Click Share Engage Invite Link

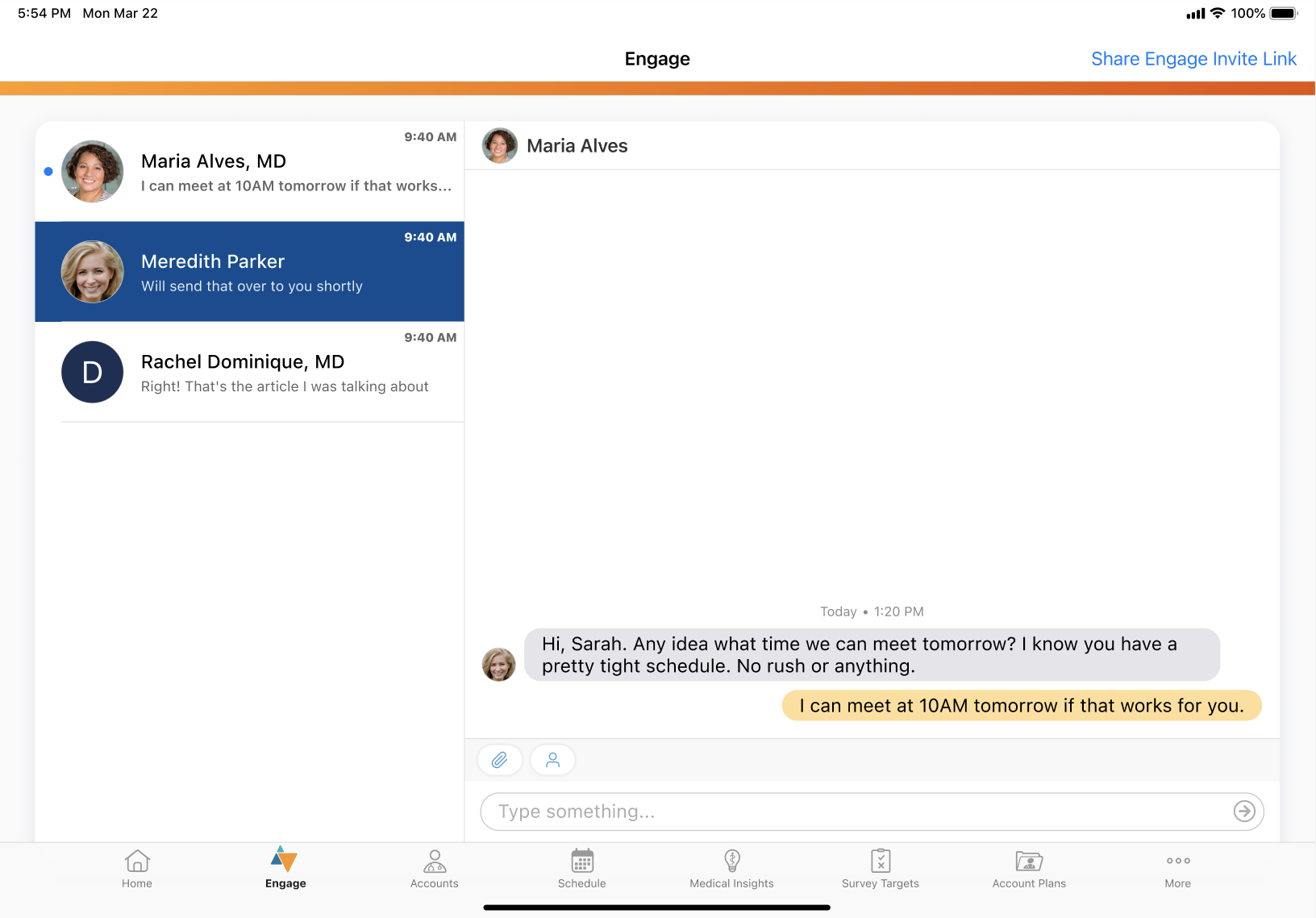(x=1193, y=59)
